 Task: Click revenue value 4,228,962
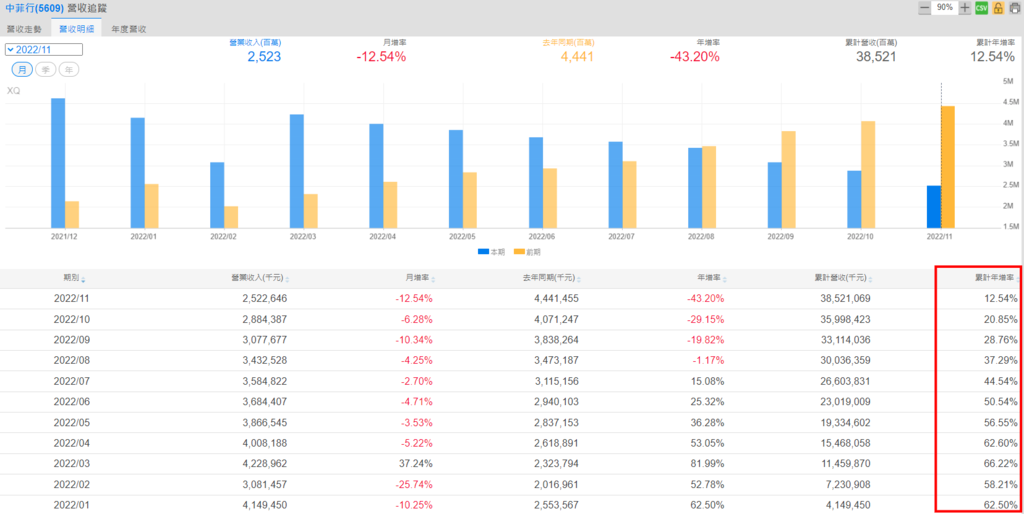[x=264, y=464]
